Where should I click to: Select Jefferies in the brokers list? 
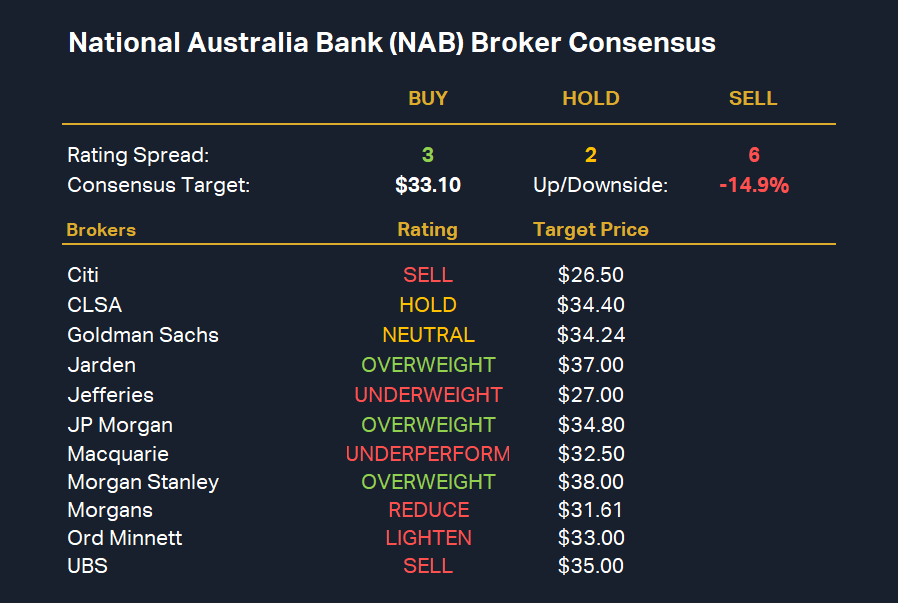[x=111, y=395]
